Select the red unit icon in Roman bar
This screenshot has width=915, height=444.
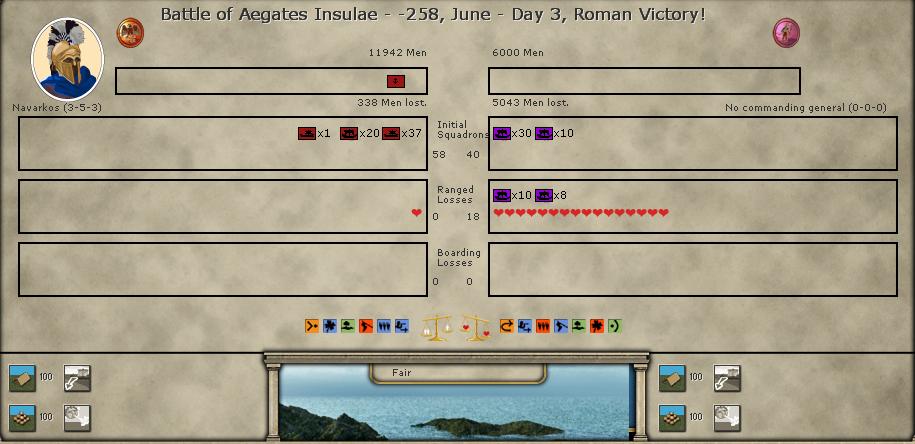396,81
